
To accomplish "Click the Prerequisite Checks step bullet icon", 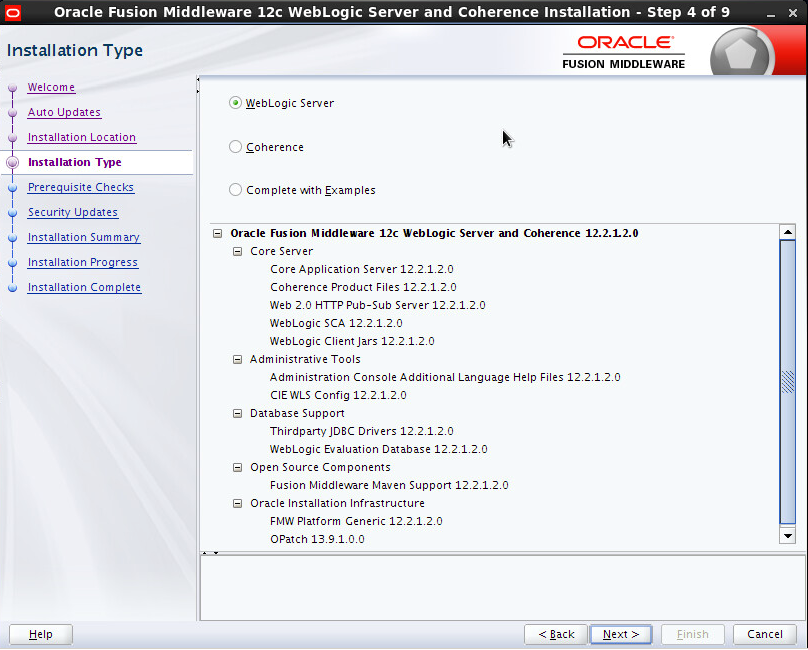I will coord(13,188).
